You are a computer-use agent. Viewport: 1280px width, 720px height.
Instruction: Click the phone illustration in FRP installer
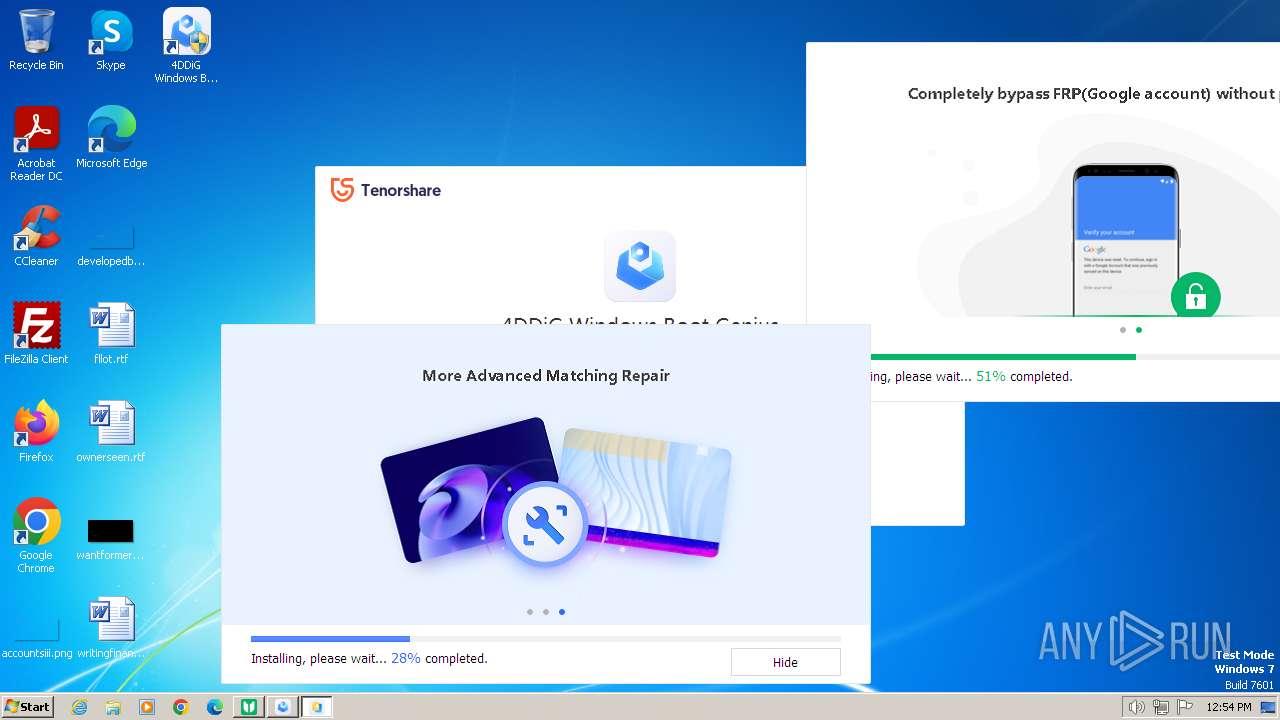pos(1126,240)
